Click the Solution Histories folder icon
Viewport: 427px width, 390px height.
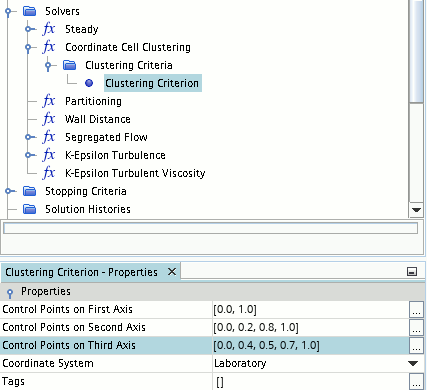pyautogui.click(x=30, y=209)
